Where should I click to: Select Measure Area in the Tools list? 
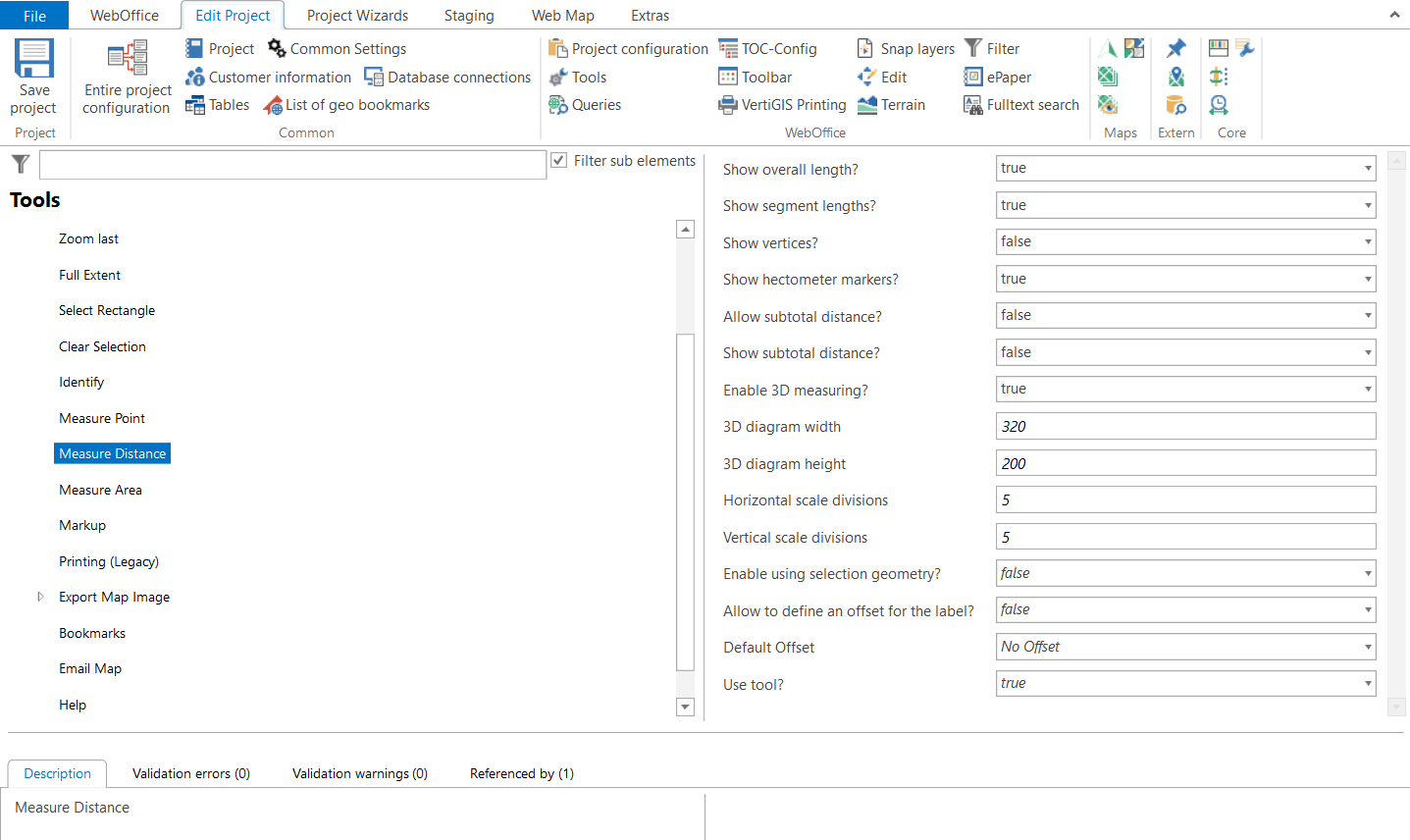(100, 489)
